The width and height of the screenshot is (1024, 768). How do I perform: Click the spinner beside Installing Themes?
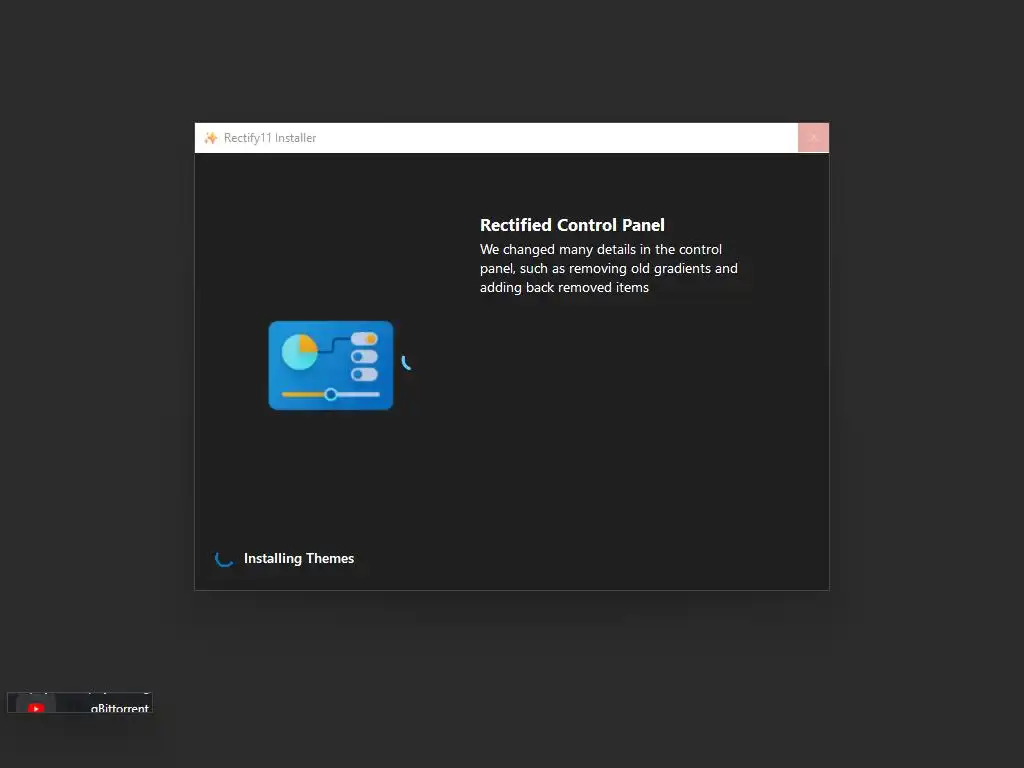(x=224, y=558)
